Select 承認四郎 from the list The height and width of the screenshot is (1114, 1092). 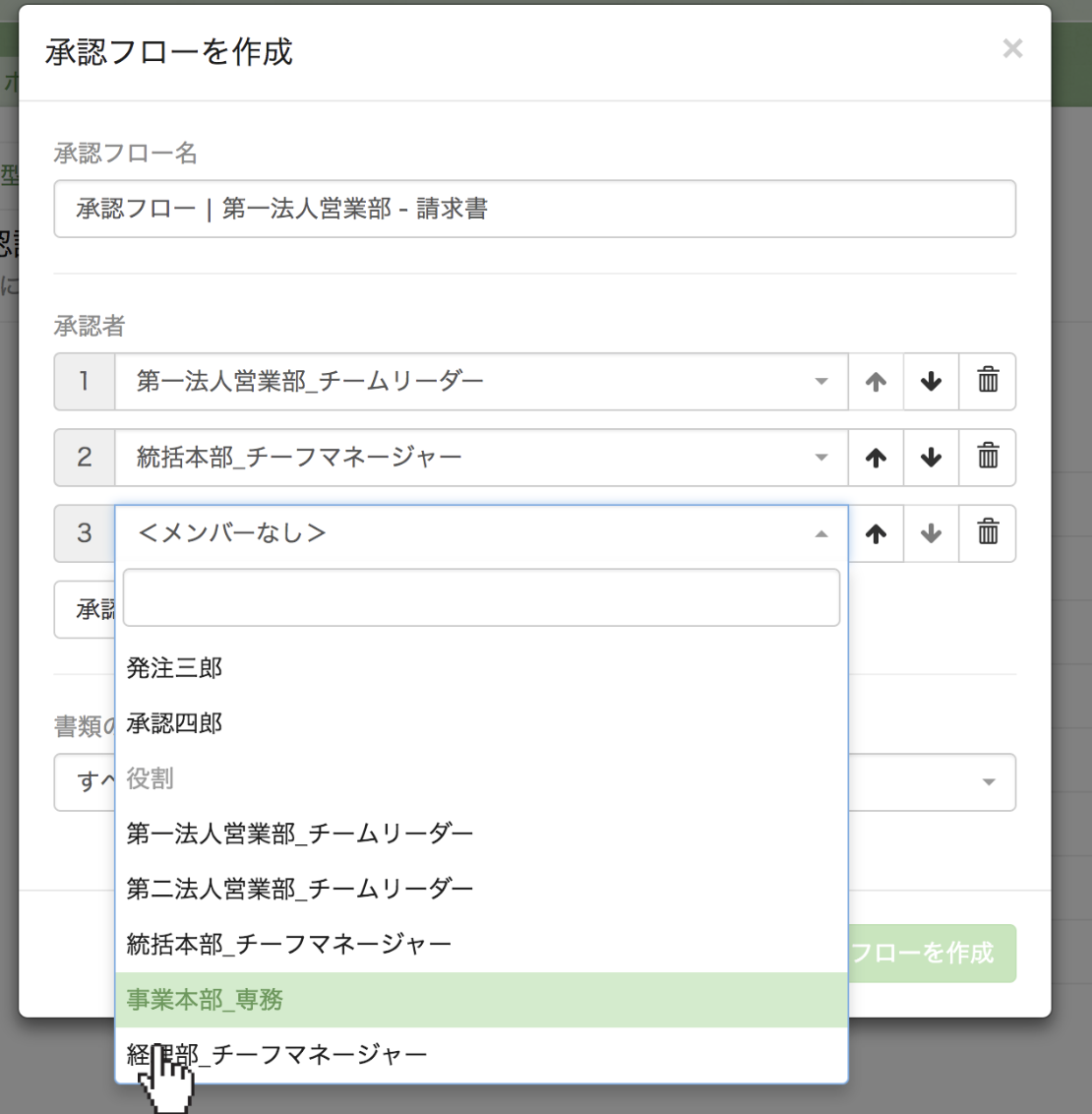[x=481, y=723]
